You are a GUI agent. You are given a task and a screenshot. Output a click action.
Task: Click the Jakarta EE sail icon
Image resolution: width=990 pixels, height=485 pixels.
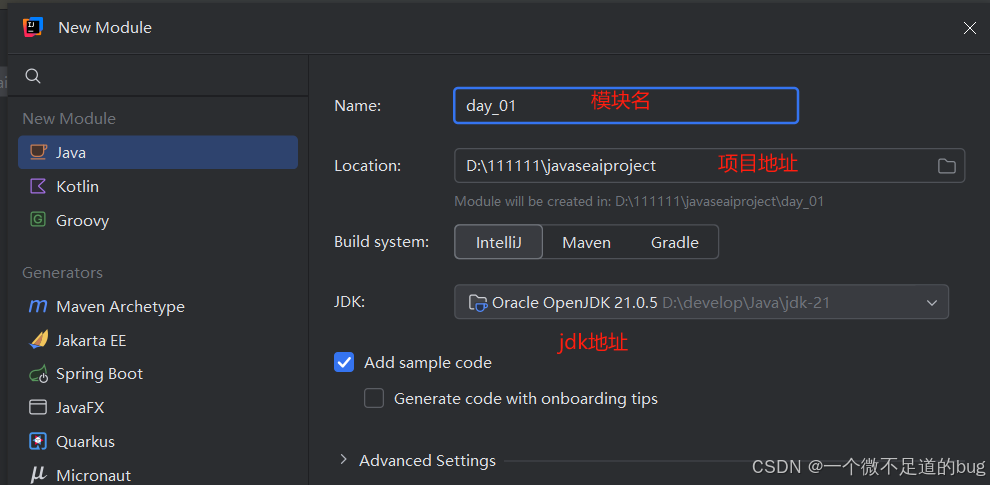click(39, 340)
